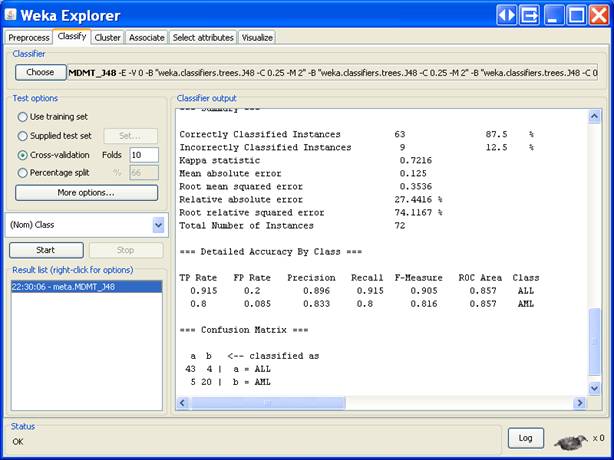Click the Set... test set button
The width and height of the screenshot is (614, 460).
point(130,136)
